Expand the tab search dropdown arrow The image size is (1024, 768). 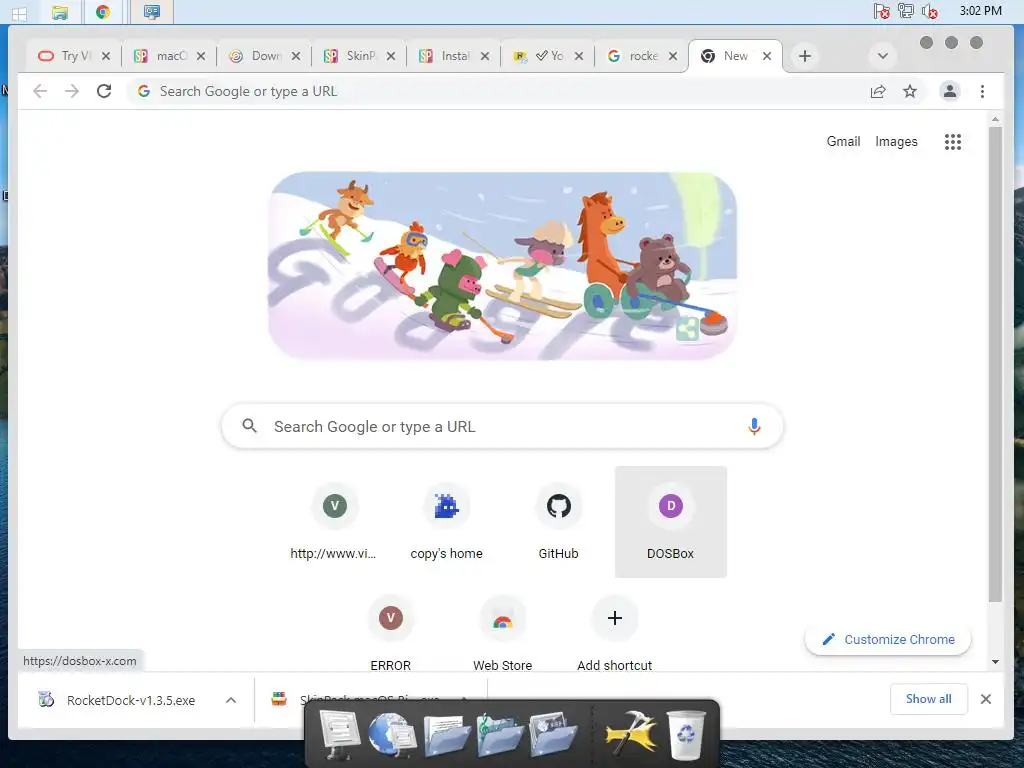coord(882,56)
